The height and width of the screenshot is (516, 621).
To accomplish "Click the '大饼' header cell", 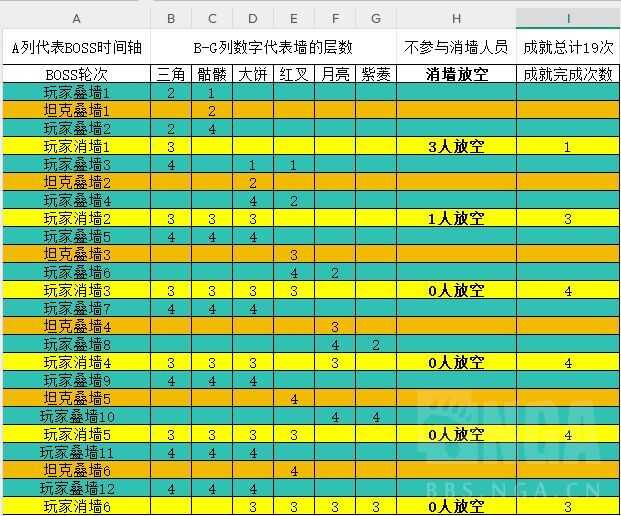I will pos(253,74).
